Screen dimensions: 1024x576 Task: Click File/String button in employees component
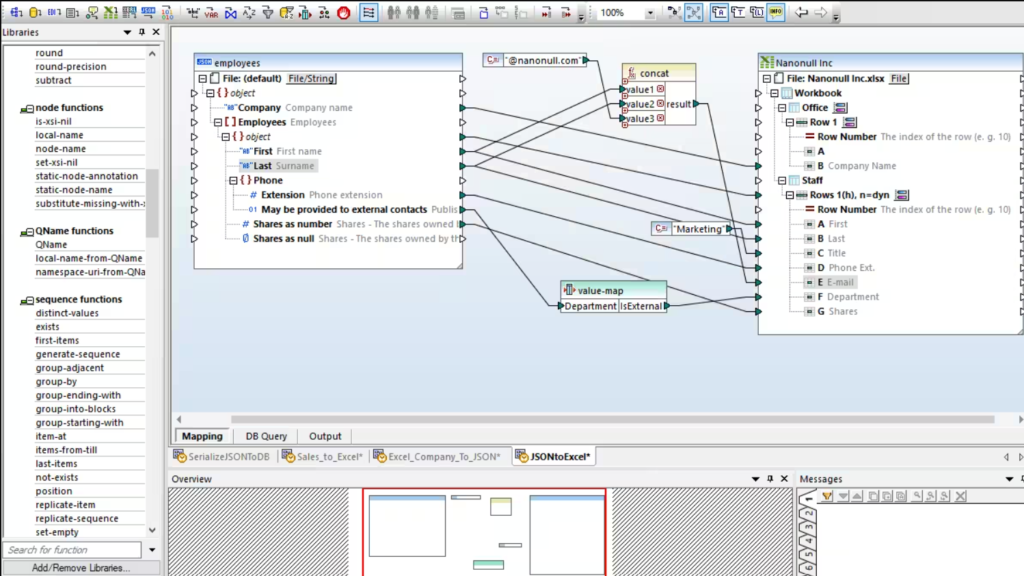coord(311,78)
